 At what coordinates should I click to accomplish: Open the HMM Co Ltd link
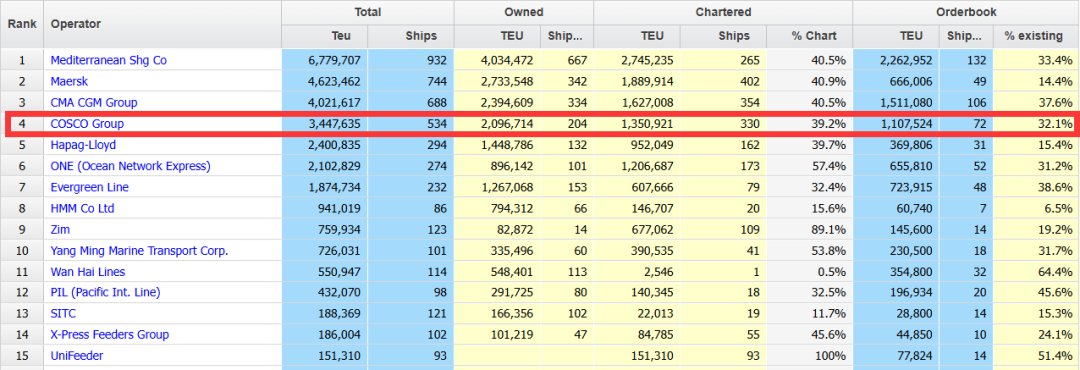pyautogui.click(x=82, y=209)
